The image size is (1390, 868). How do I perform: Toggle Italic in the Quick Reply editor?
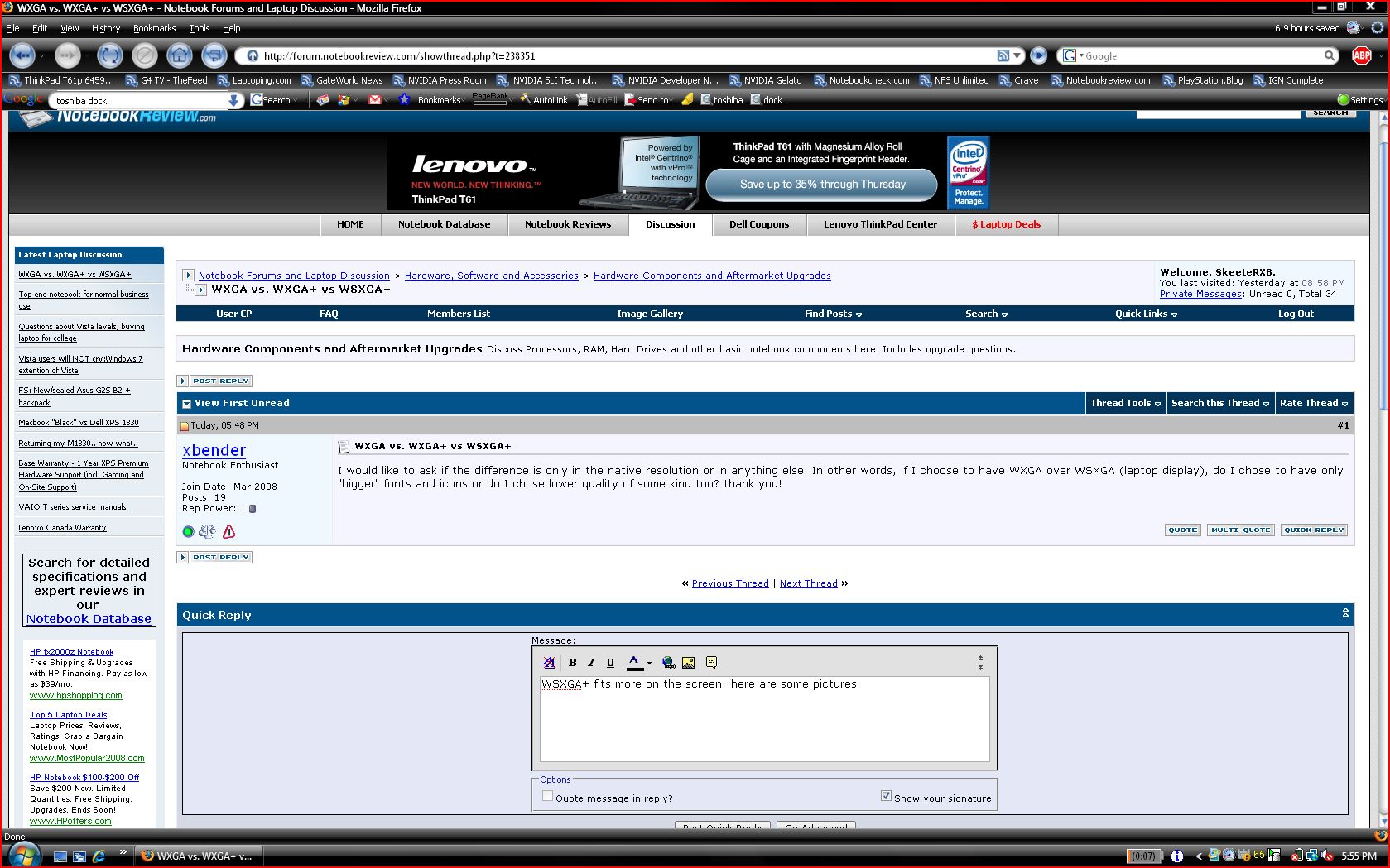591,663
